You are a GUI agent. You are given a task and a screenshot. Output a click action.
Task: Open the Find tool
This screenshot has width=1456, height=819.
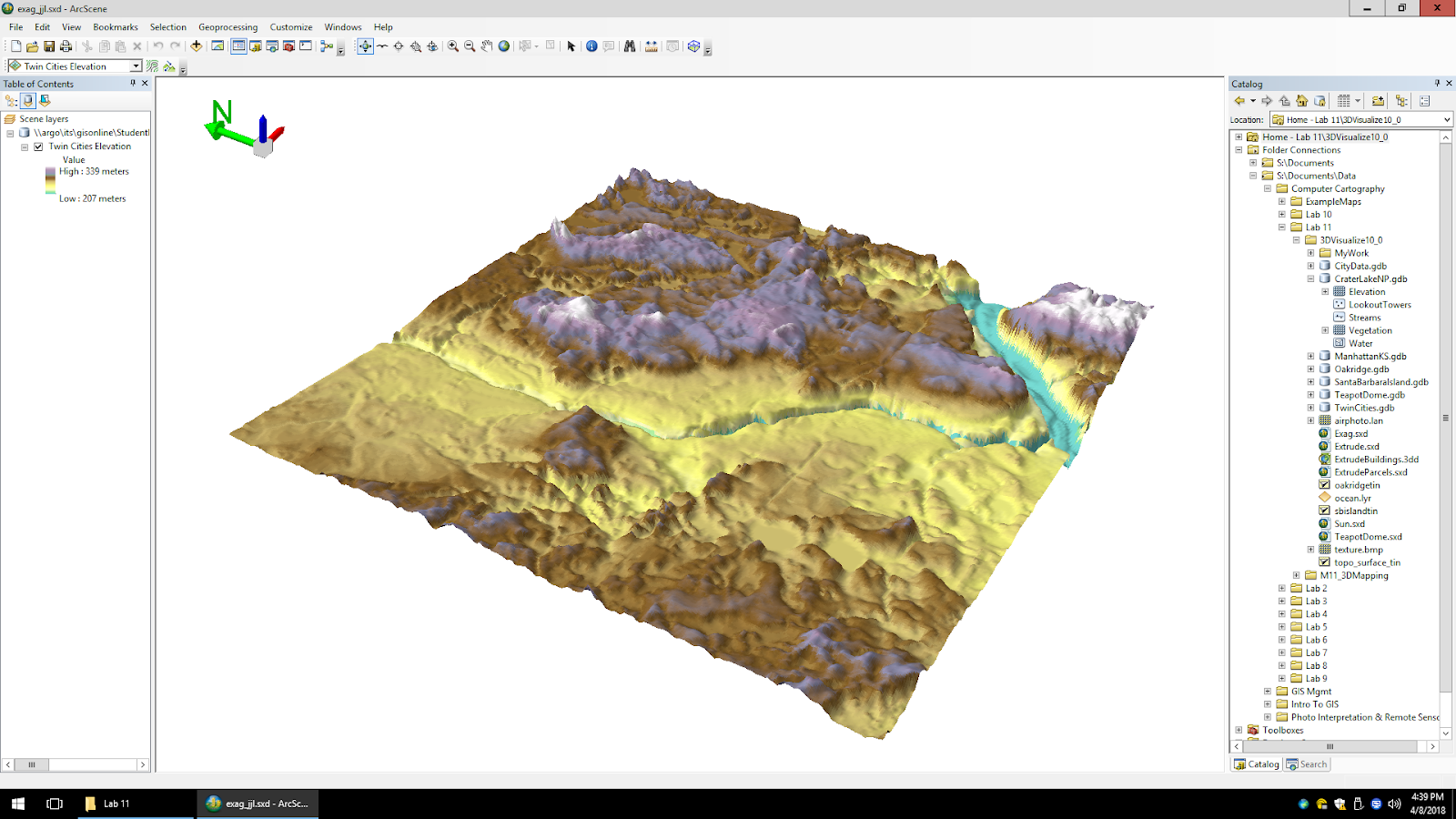pyautogui.click(x=630, y=46)
